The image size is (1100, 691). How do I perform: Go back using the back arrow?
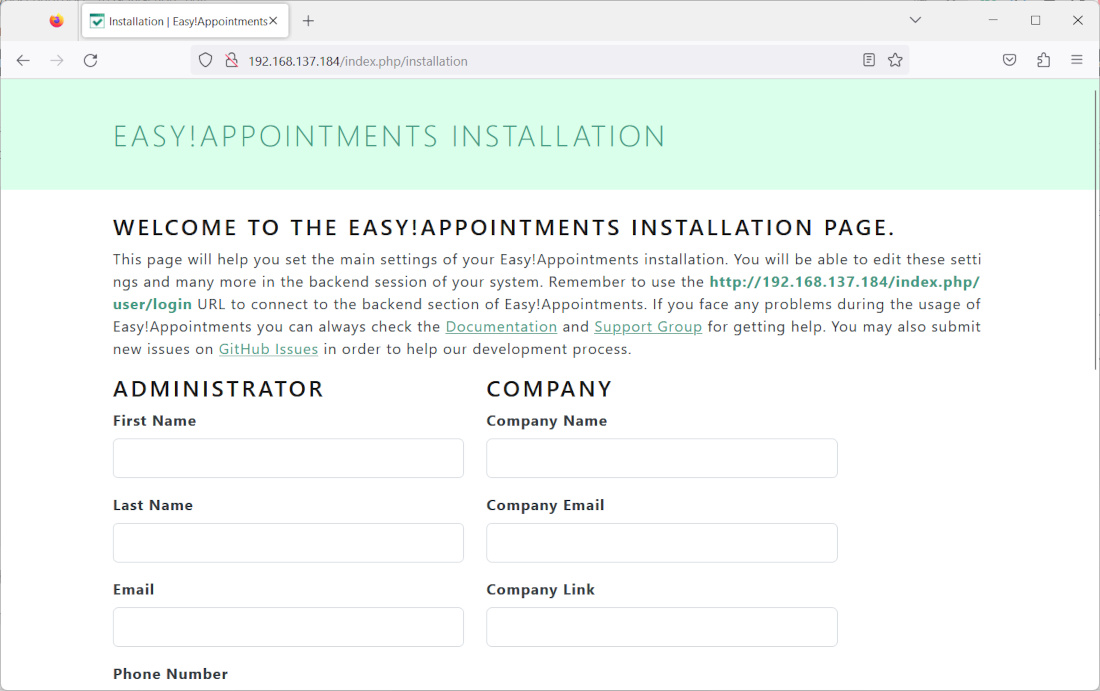[x=23, y=60]
